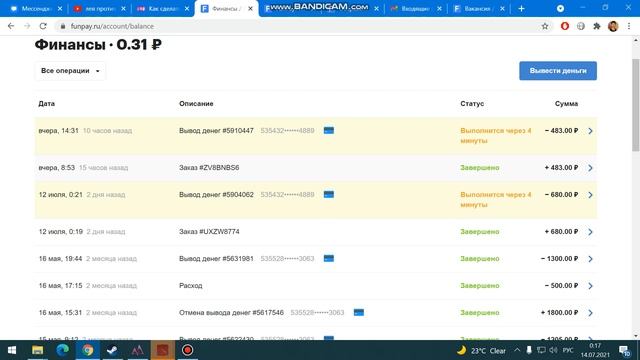
Task: Click 'Дата' column header
Action: click(47, 104)
